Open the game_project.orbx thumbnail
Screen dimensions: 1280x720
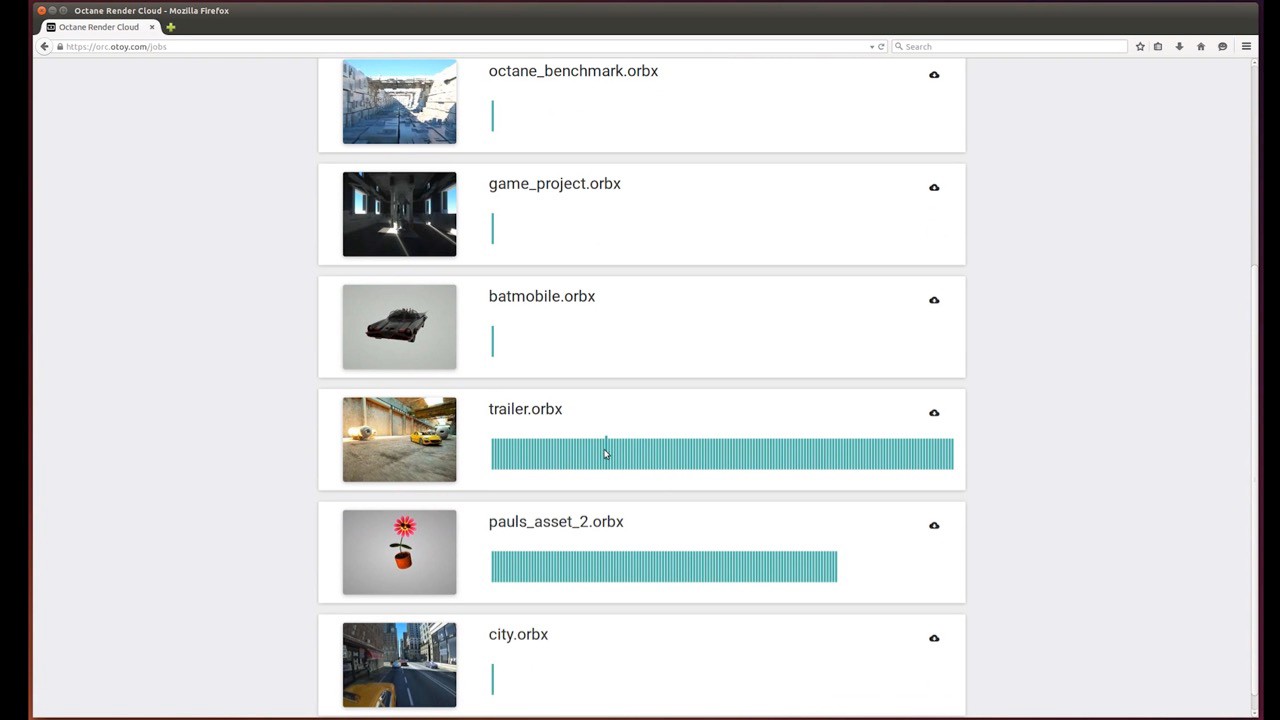(399, 214)
